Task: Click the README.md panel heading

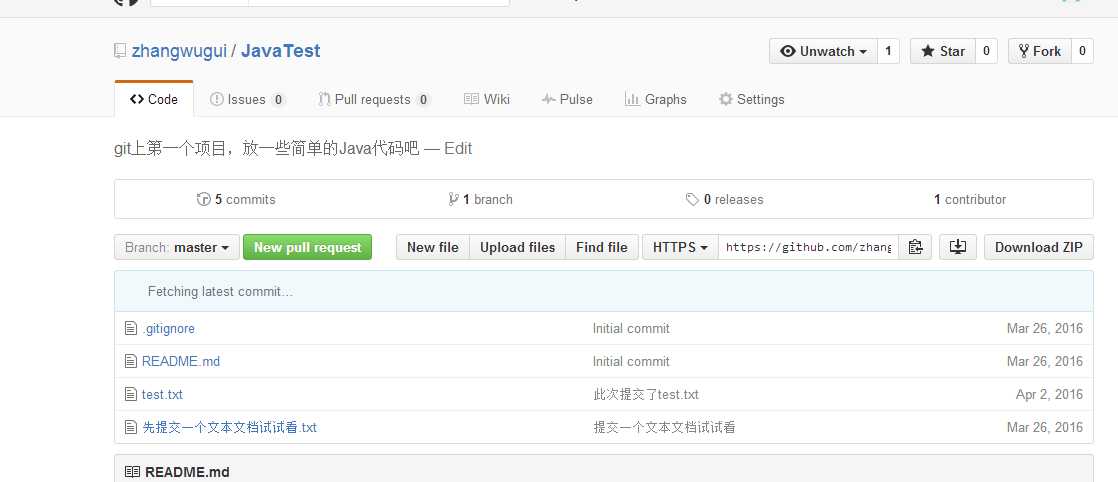Action: pyautogui.click(x=188, y=472)
